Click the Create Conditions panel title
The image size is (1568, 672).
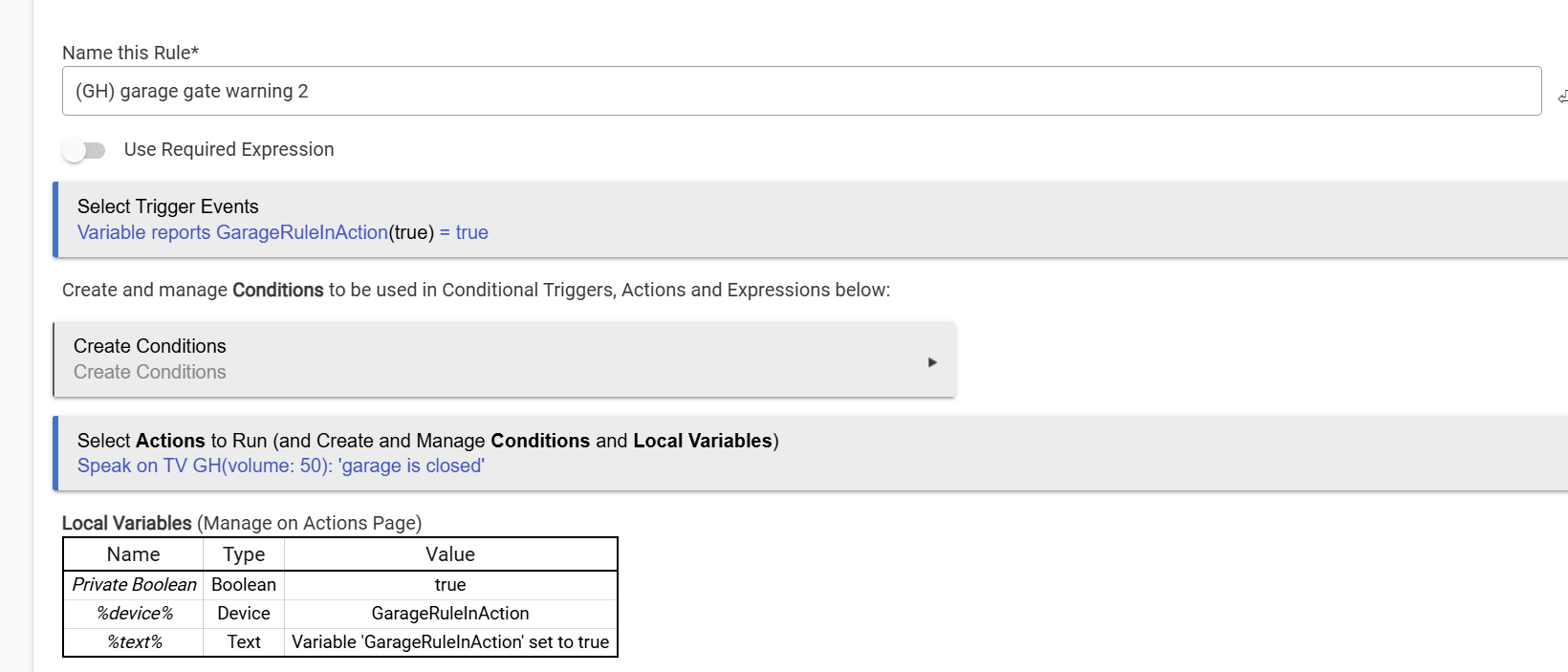tap(150, 346)
